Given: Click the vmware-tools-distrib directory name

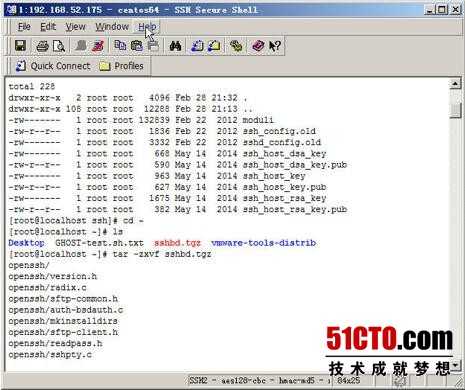Looking at the screenshot, I should pyautogui.click(x=264, y=243).
